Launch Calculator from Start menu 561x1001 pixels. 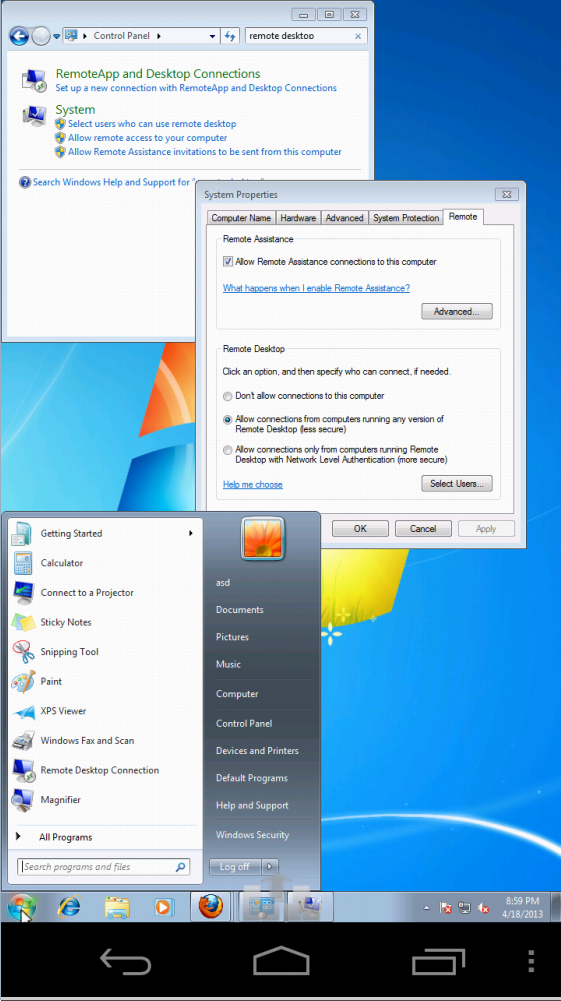[x=103, y=563]
